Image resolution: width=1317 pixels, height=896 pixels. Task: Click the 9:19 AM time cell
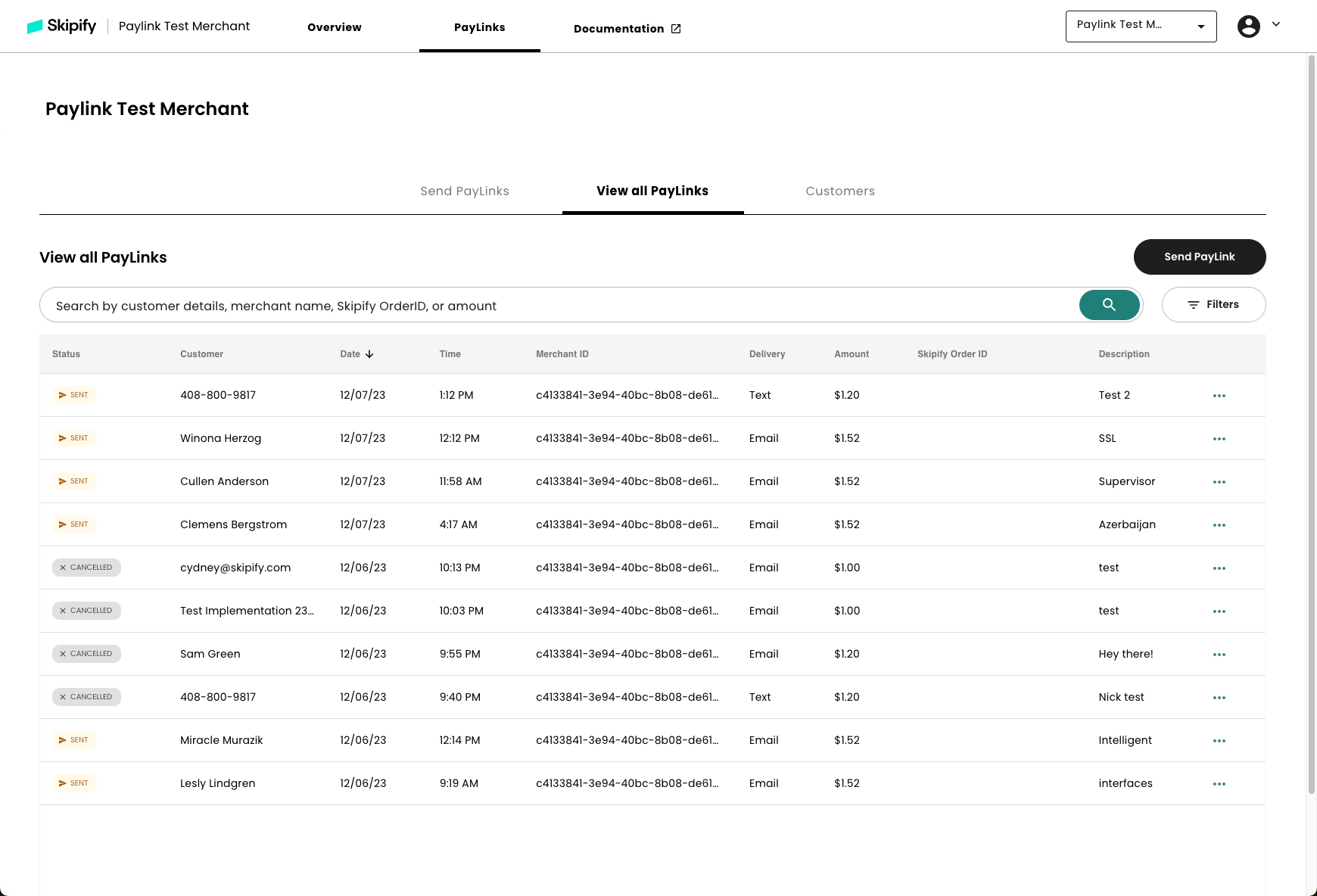459,784
